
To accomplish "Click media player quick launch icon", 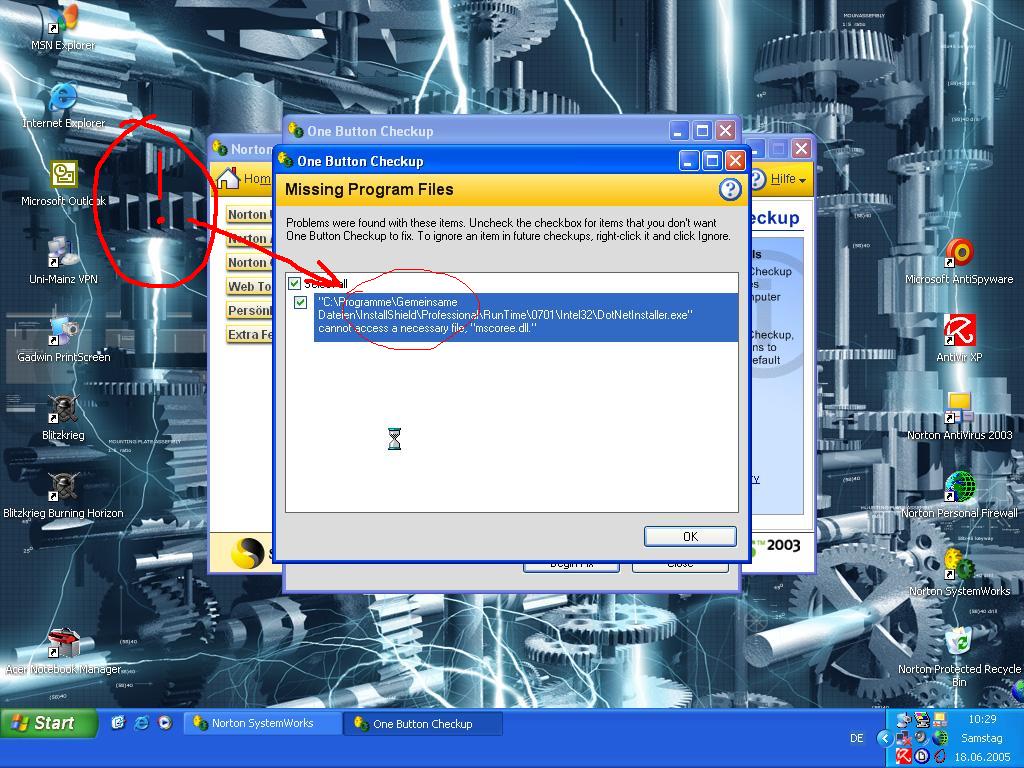I will [165, 723].
